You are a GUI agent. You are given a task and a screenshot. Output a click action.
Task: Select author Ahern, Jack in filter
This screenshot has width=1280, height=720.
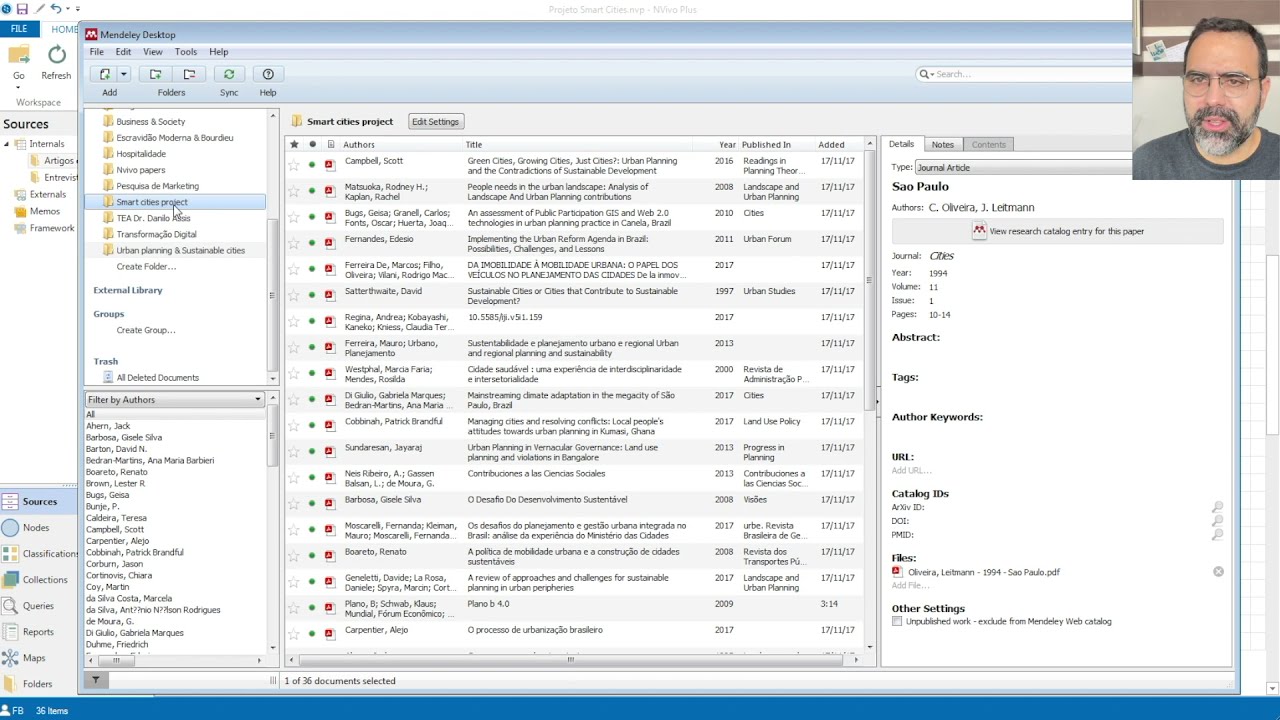[108, 426]
